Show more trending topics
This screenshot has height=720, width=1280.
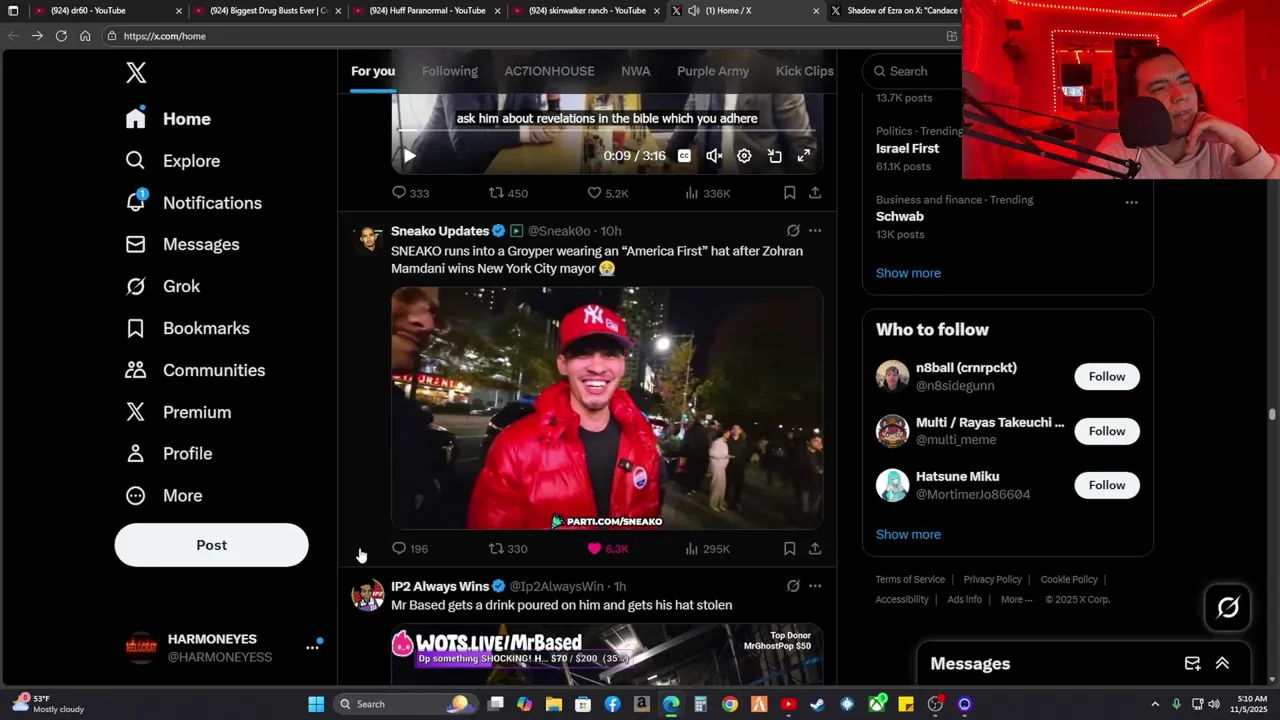click(908, 273)
